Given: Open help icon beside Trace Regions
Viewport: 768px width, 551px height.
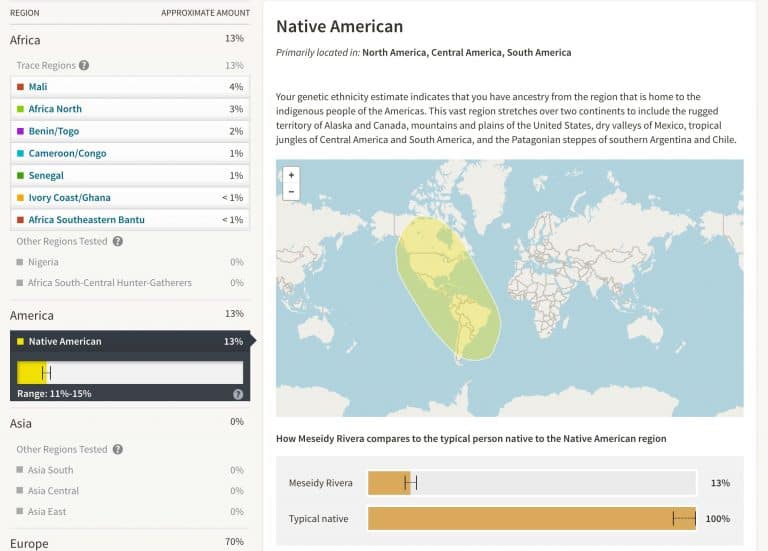Looking at the screenshot, I should pyautogui.click(x=84, y=65).
